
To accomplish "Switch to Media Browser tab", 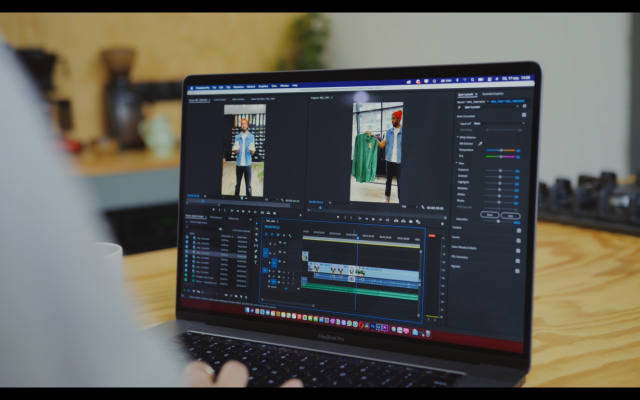I will pyautogui.click(x=216, y=218).
